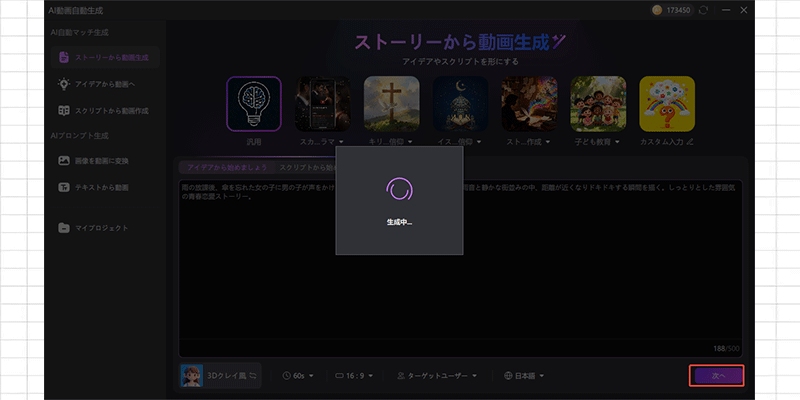Screen dimensions: 800x400
Task: Click the text-to-video T icon
Action: 64,187
